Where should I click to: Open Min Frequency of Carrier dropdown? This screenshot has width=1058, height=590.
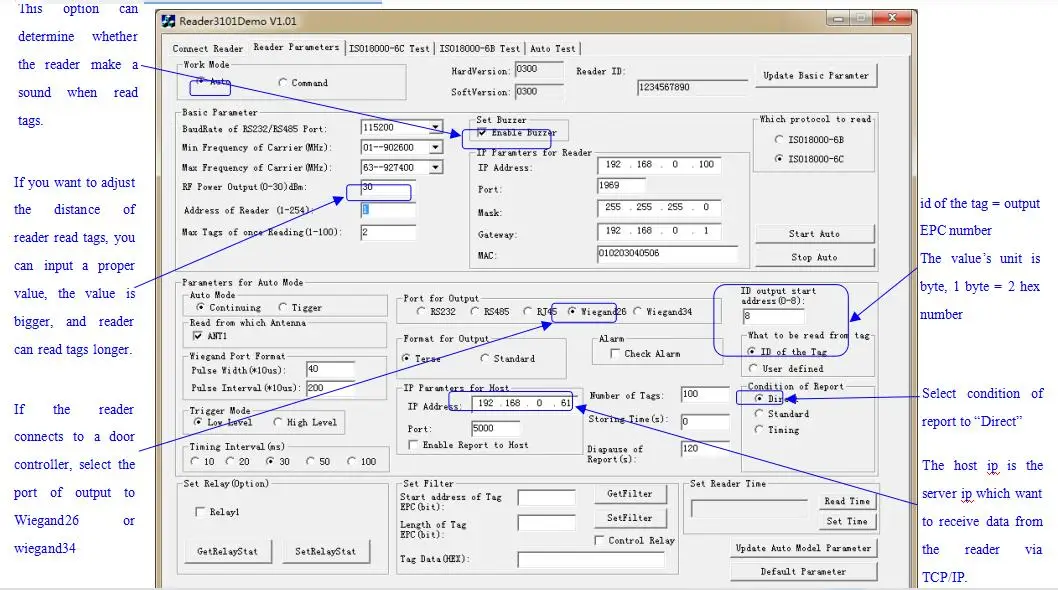click(x=435, y=147)
